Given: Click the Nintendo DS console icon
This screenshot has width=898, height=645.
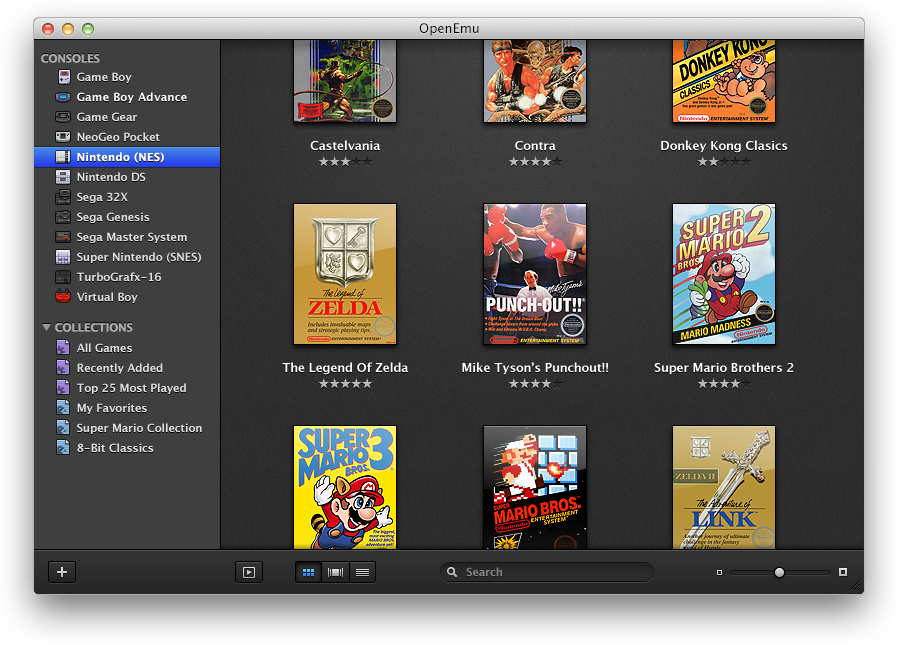Looking at the screenshot, I should tap(63, 177).
